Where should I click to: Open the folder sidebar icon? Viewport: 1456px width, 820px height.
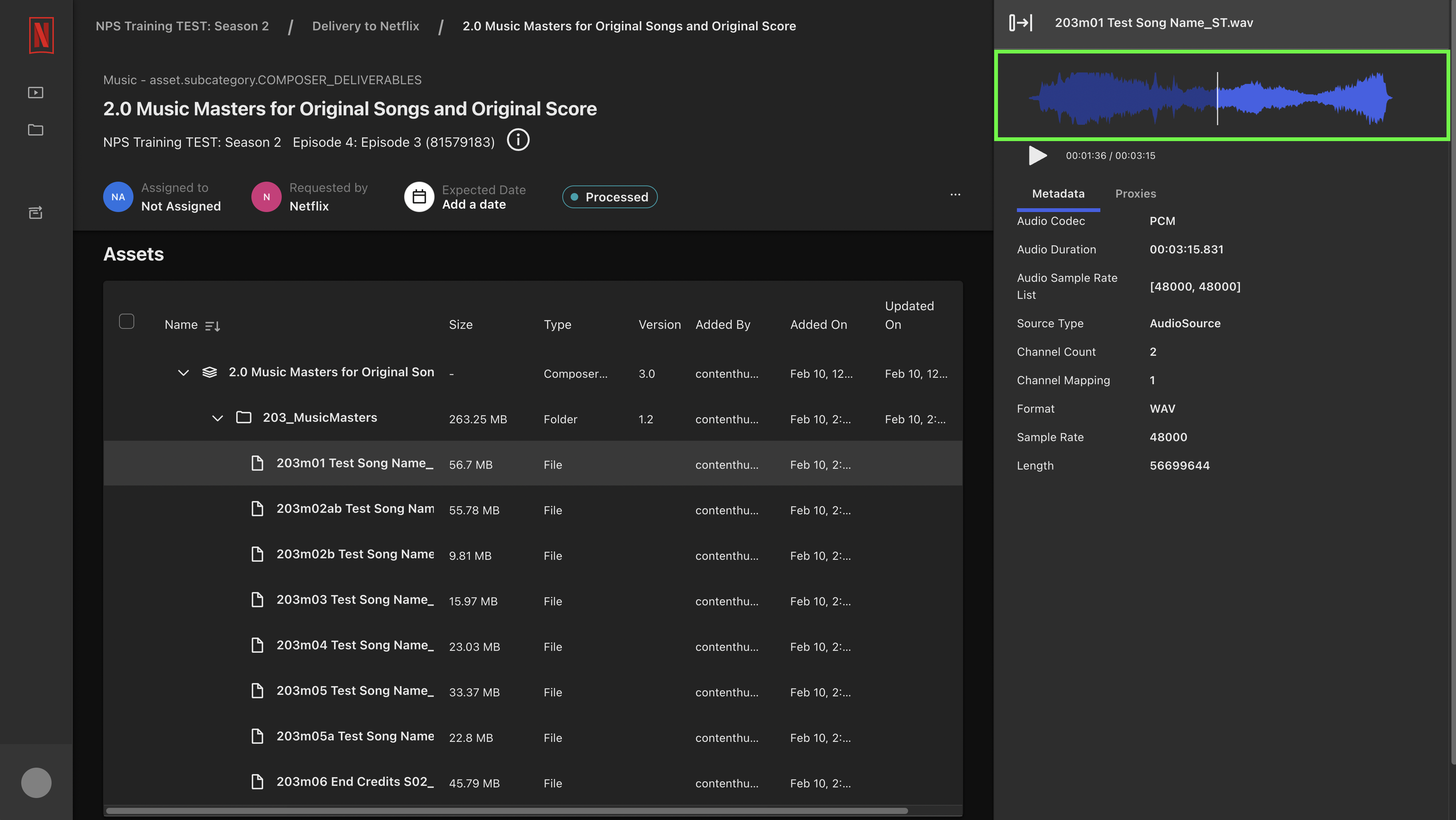pos(36,130)
